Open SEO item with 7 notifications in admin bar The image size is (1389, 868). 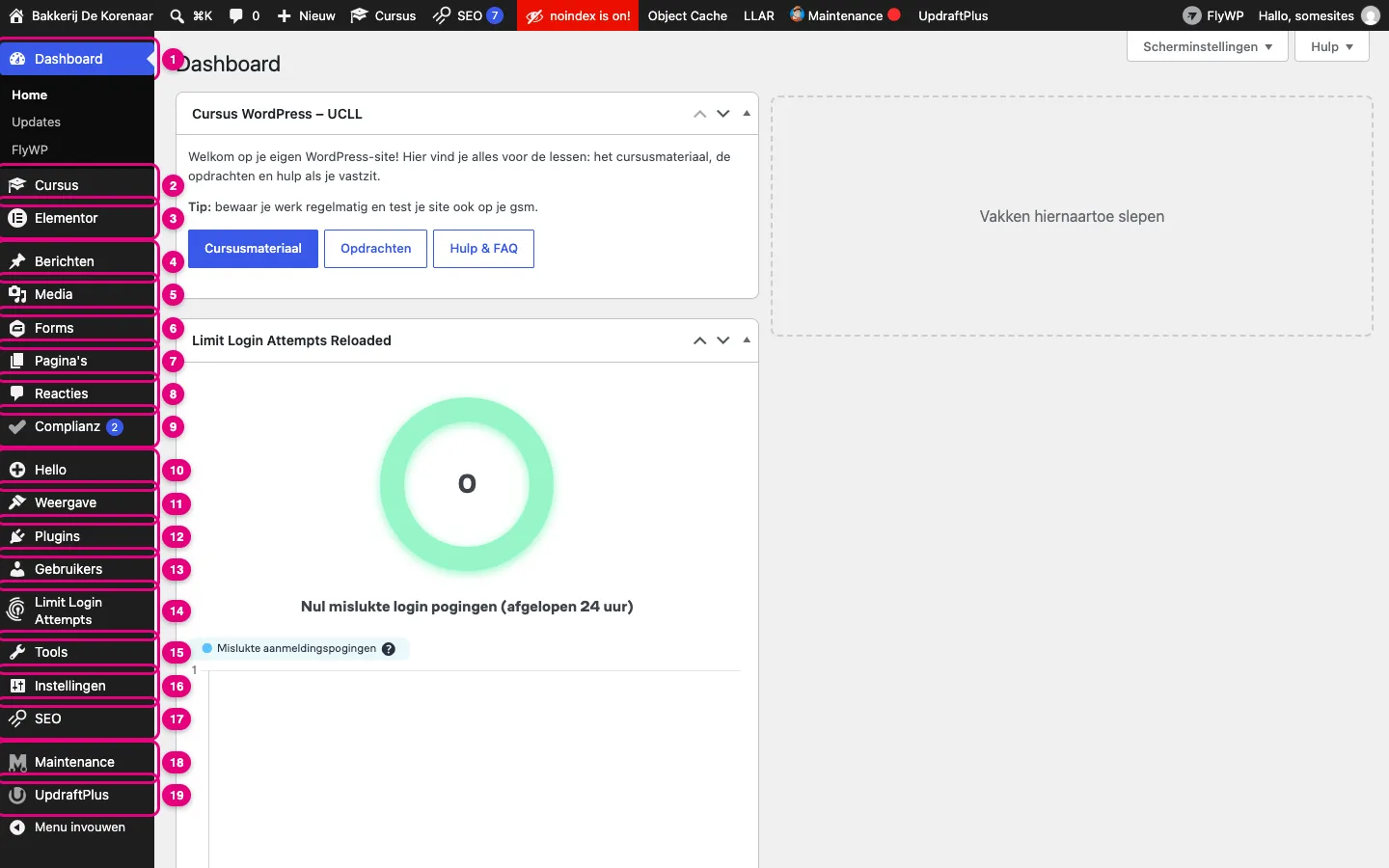(468, 15)
